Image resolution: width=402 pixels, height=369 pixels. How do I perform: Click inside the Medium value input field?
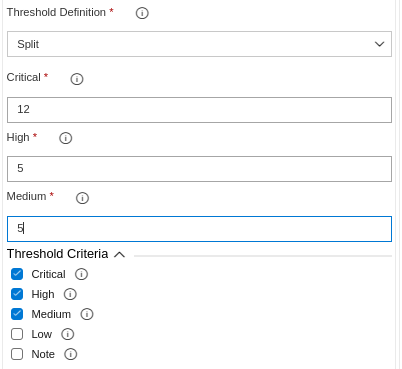click(x=199, y=229)
